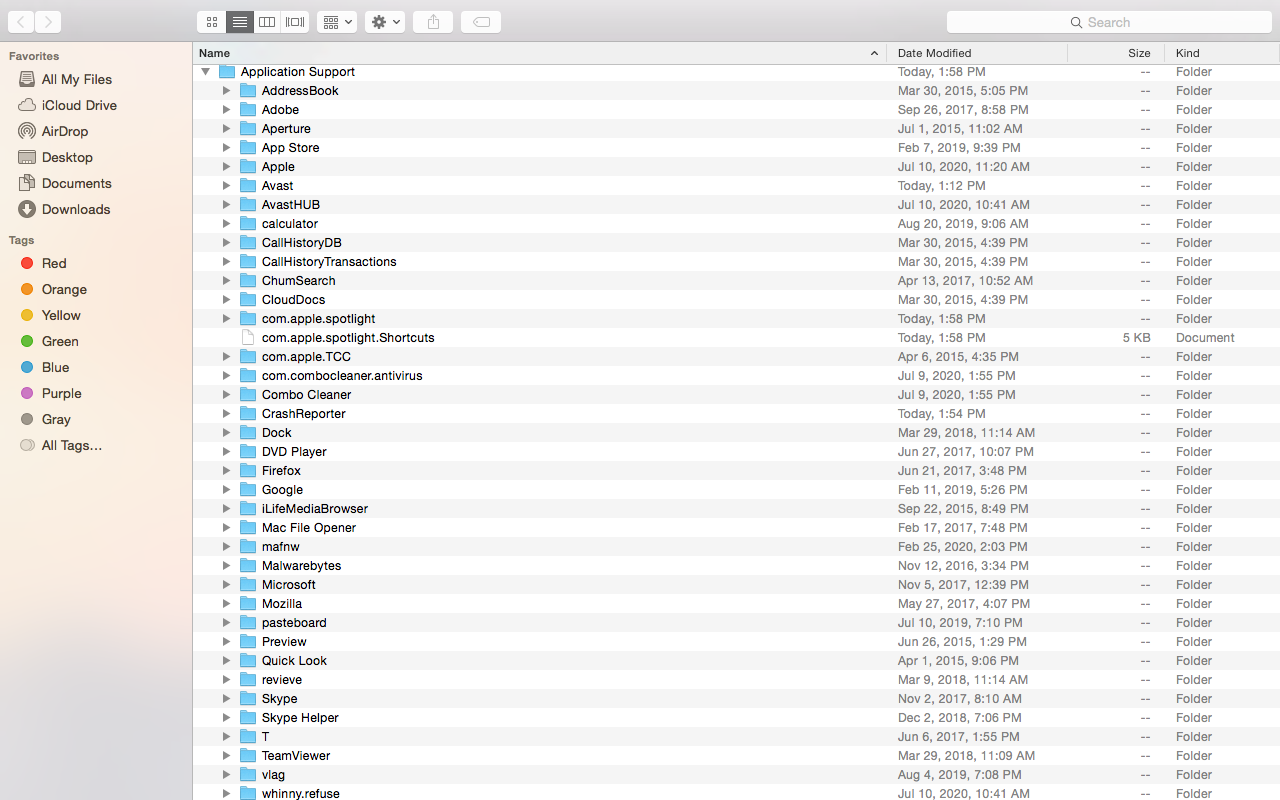Select the AvastHUB folder row
The height and width of the screenshot is (800, 1280).
point(736,205)
